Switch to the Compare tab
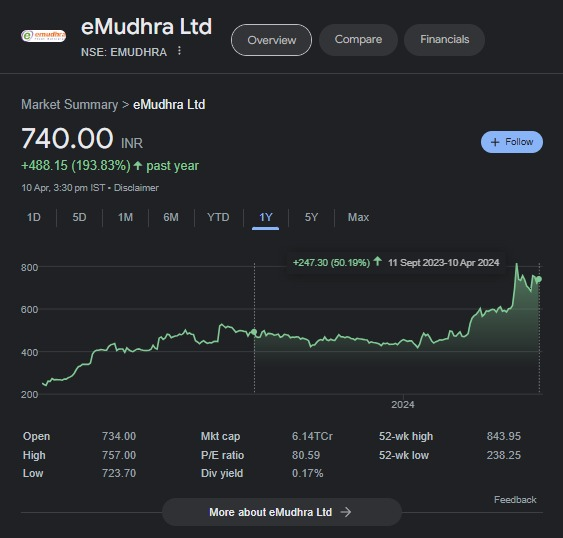 pos(358,40)
